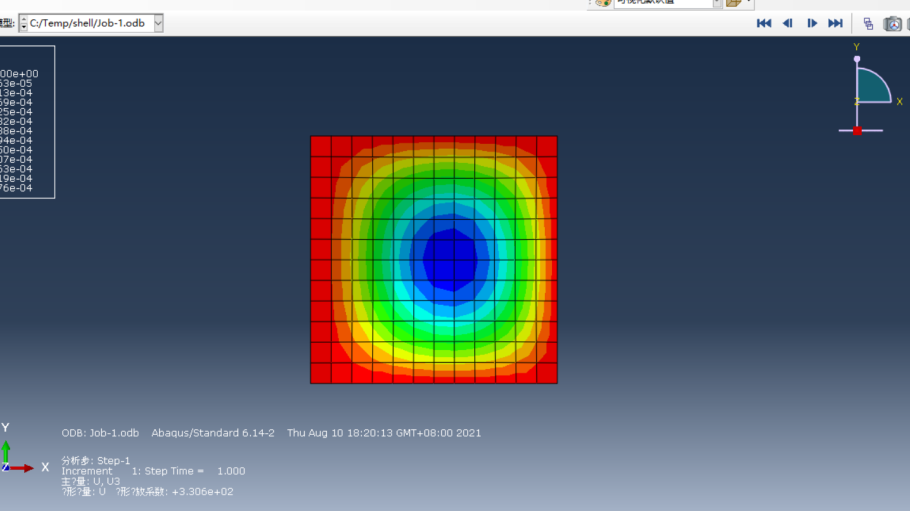Viewport: 910px width, 511px height.
Task: Expand arrow next to the cube icon
Action: click(x=749, y=3)
